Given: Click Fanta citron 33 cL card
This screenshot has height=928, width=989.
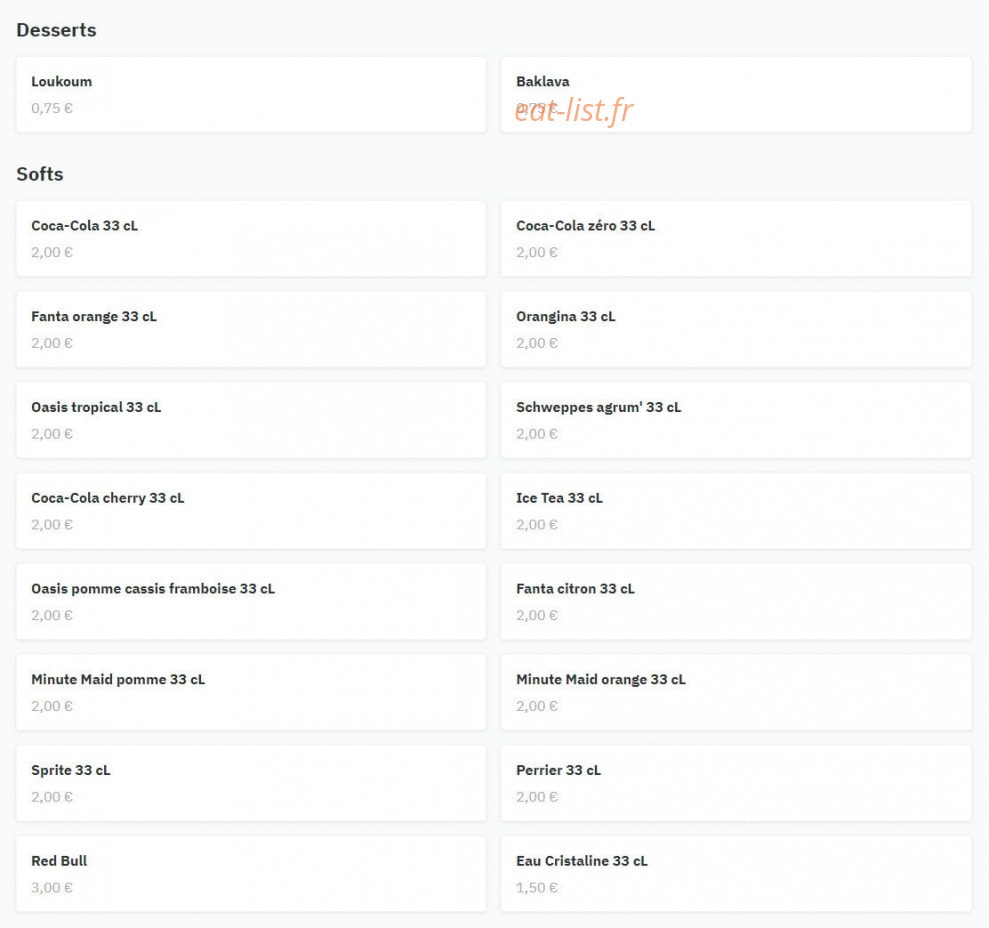Looking at the screenshot, I should click(736, 602).
